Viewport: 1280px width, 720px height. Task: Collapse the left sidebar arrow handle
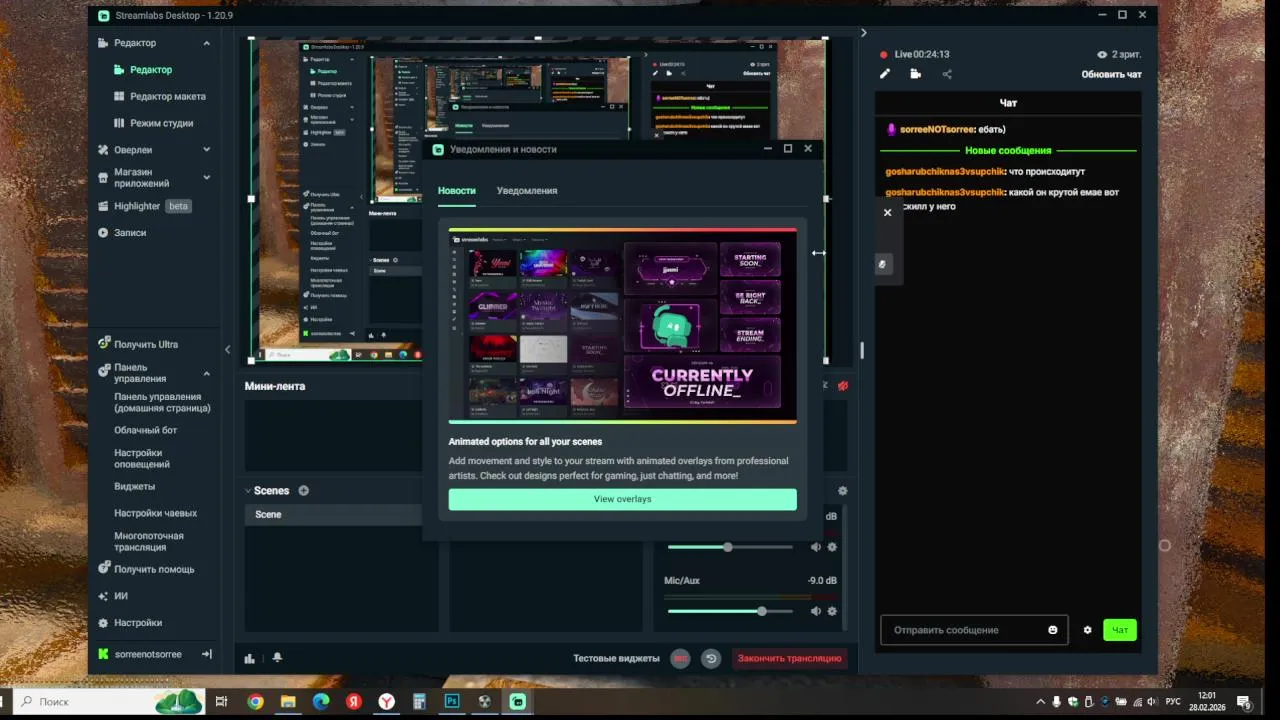pos(228,350)
